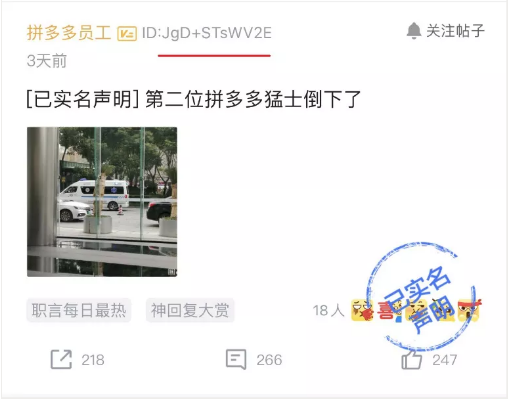Tap the blushing crying emoji reaction
The image size is (512, 406).
pos(416,310)
